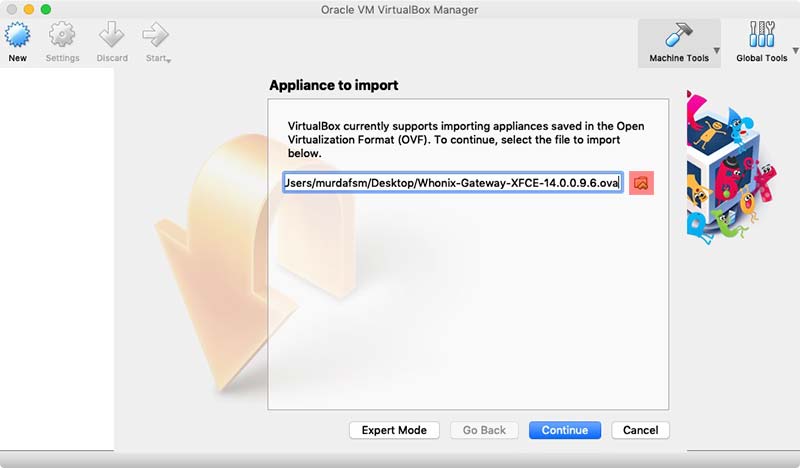Click the Discard arrow icon
This screenshot has height=468, width=800.
point(111,37)
